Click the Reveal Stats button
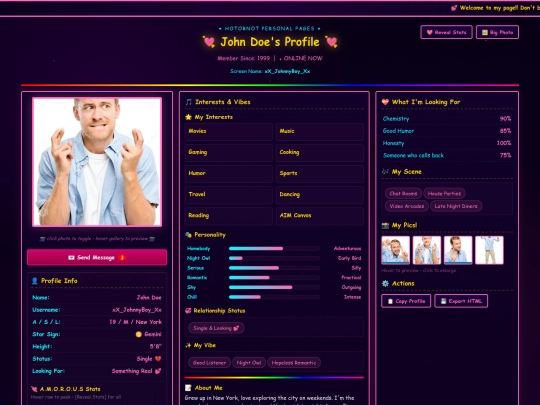 446,32
